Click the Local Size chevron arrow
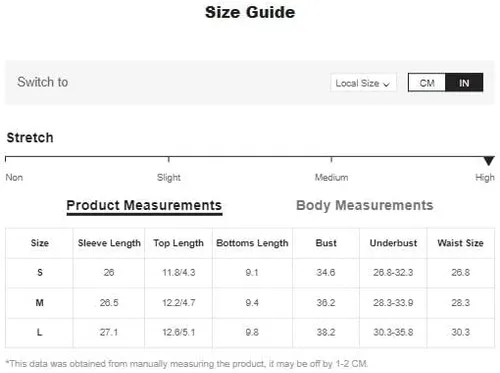This screenshot has height=373, width=500. click(x=386, y=84)
